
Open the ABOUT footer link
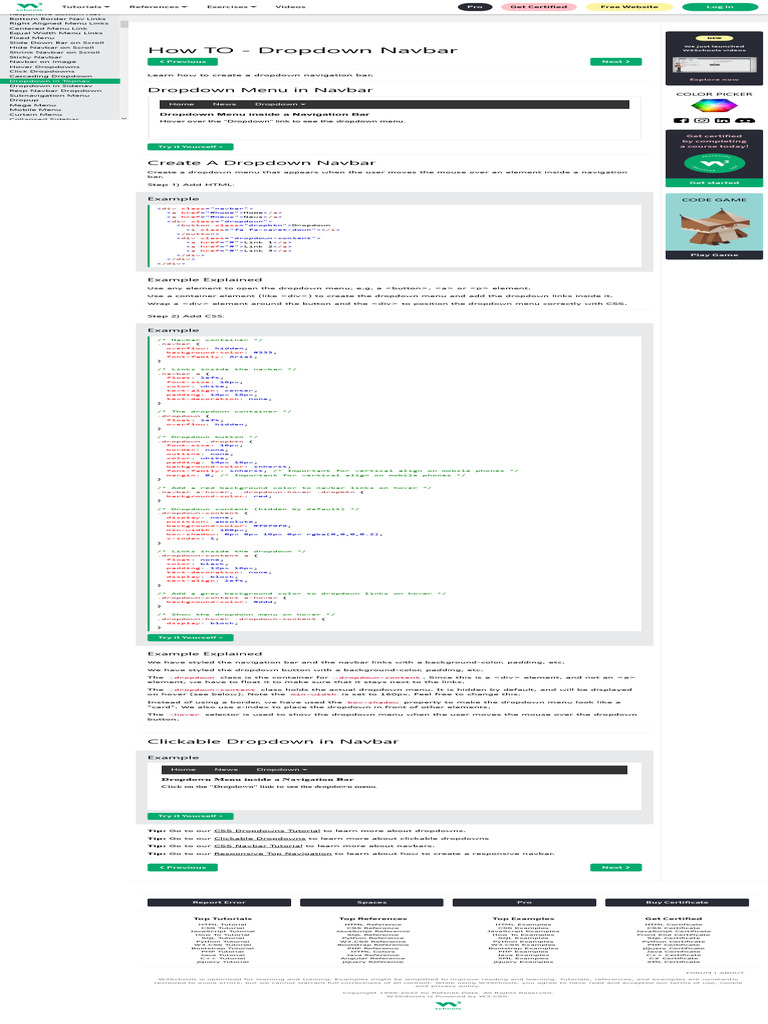point(731,973)
